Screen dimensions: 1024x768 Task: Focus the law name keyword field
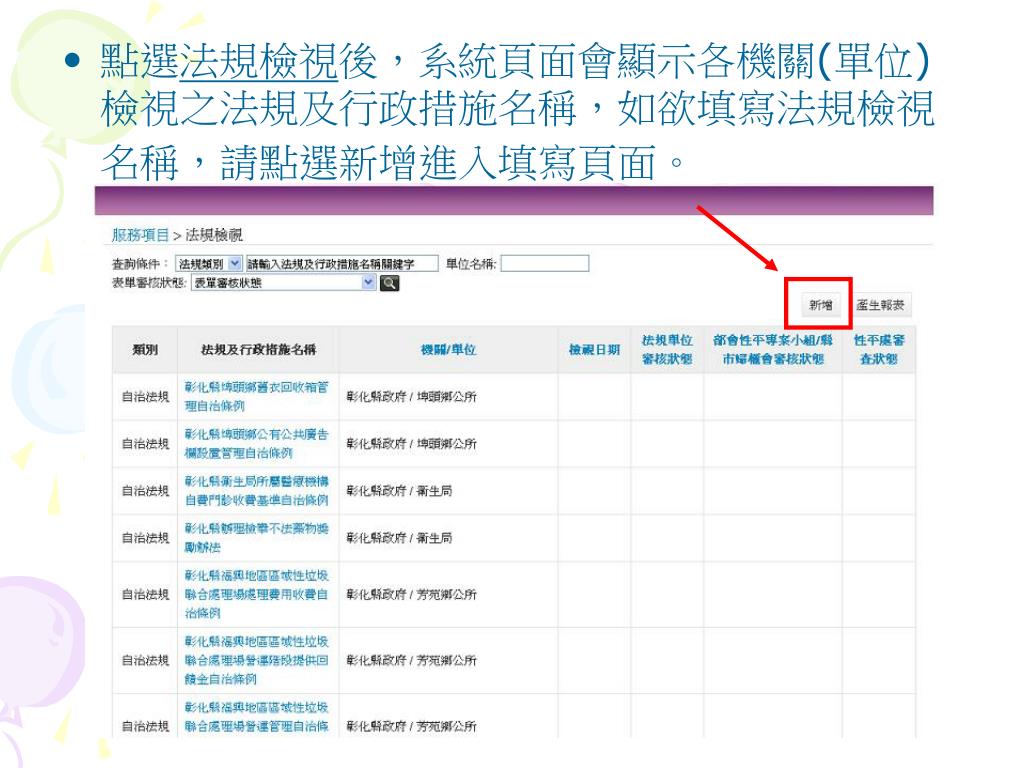342,264
